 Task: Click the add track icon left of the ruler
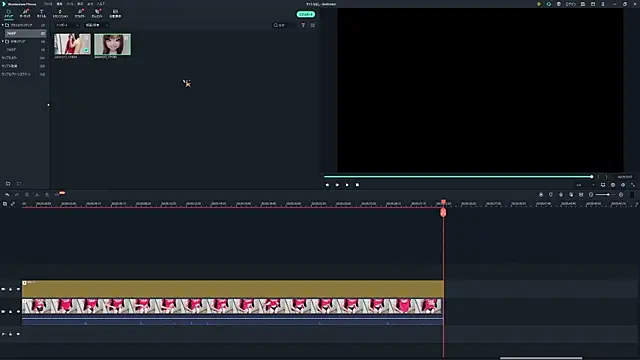(x=5, y=204)
